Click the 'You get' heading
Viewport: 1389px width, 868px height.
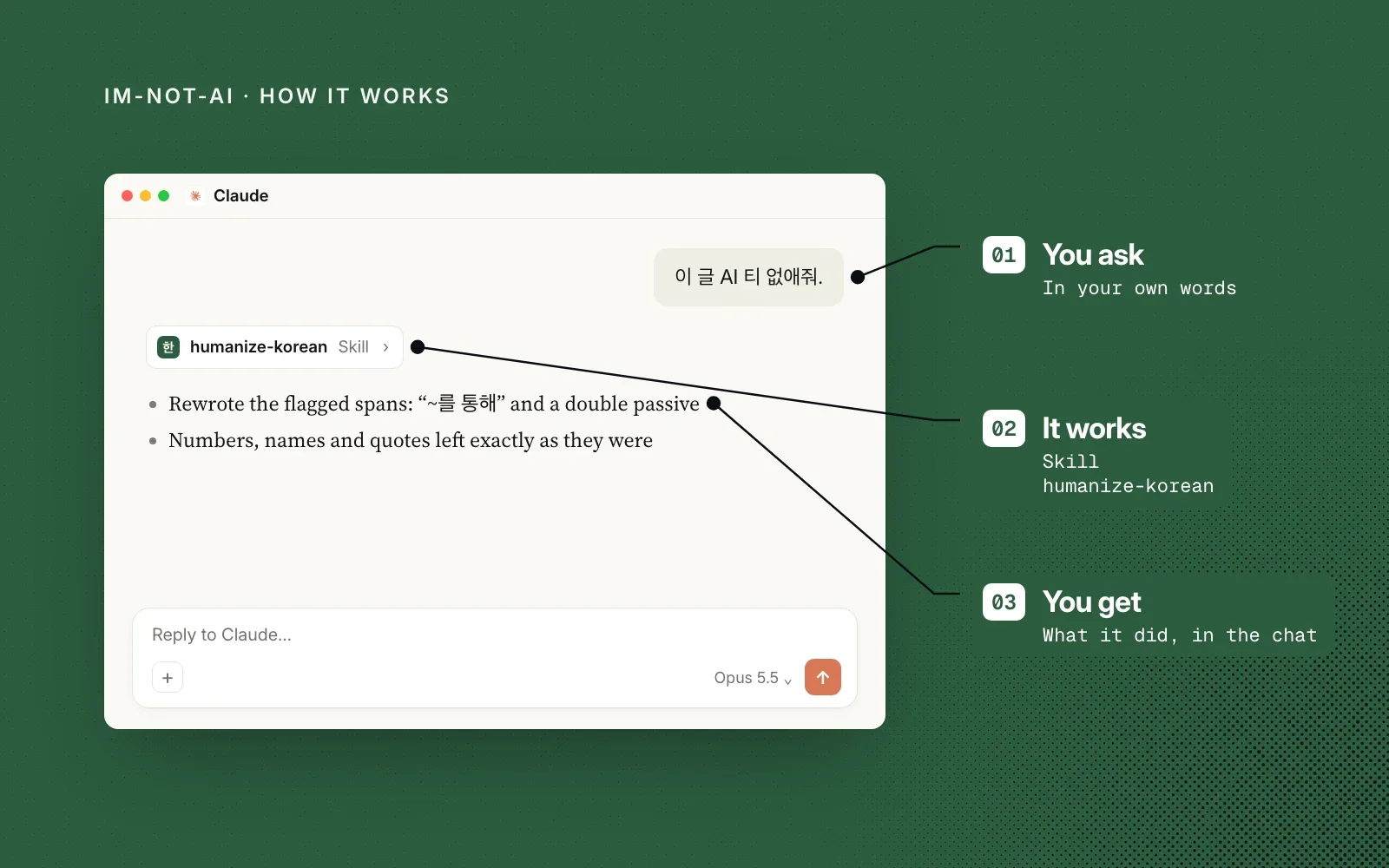[x=1092, y=602]
